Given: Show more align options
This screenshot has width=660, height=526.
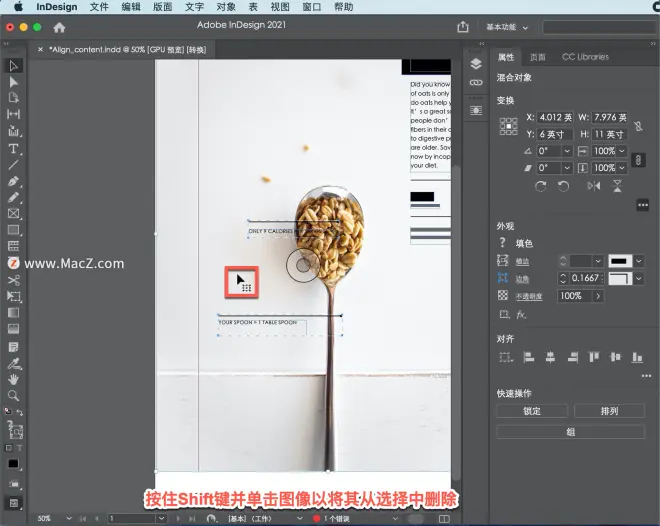Looking at the screenshot, I should [x=646, y=376].
